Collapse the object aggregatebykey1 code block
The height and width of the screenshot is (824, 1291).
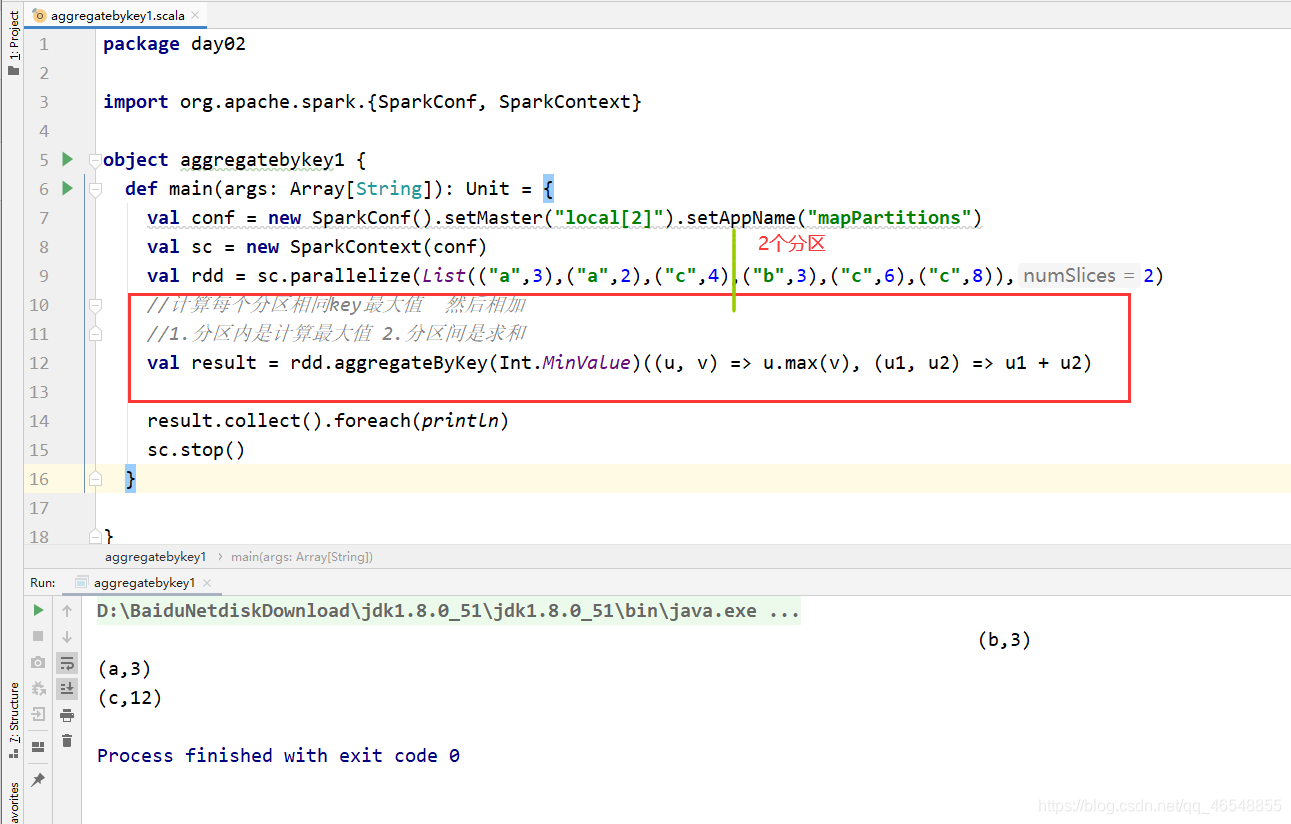(x=95, y=160)
